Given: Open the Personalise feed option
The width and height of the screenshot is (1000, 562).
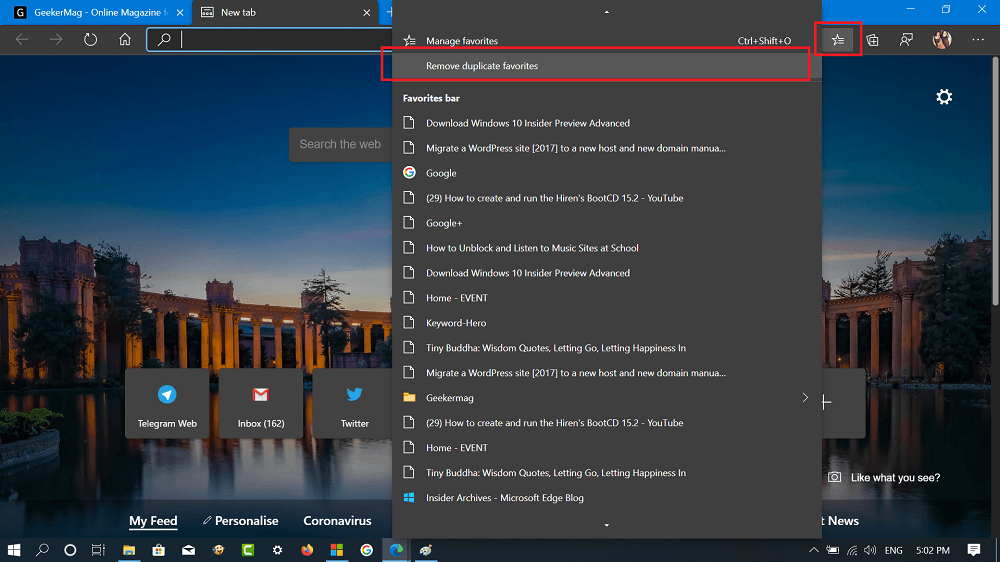Looking at the screenshot, I should [x=240, y=521].
